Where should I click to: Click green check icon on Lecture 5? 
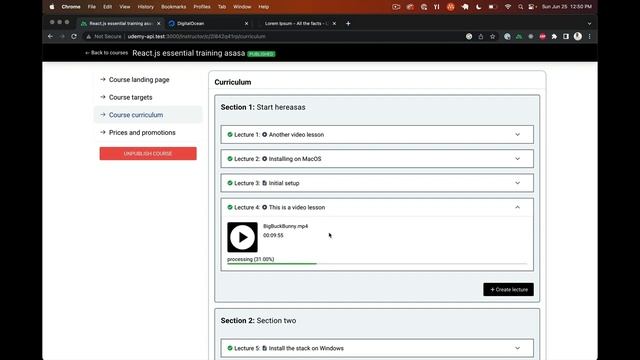coord(230,348)
